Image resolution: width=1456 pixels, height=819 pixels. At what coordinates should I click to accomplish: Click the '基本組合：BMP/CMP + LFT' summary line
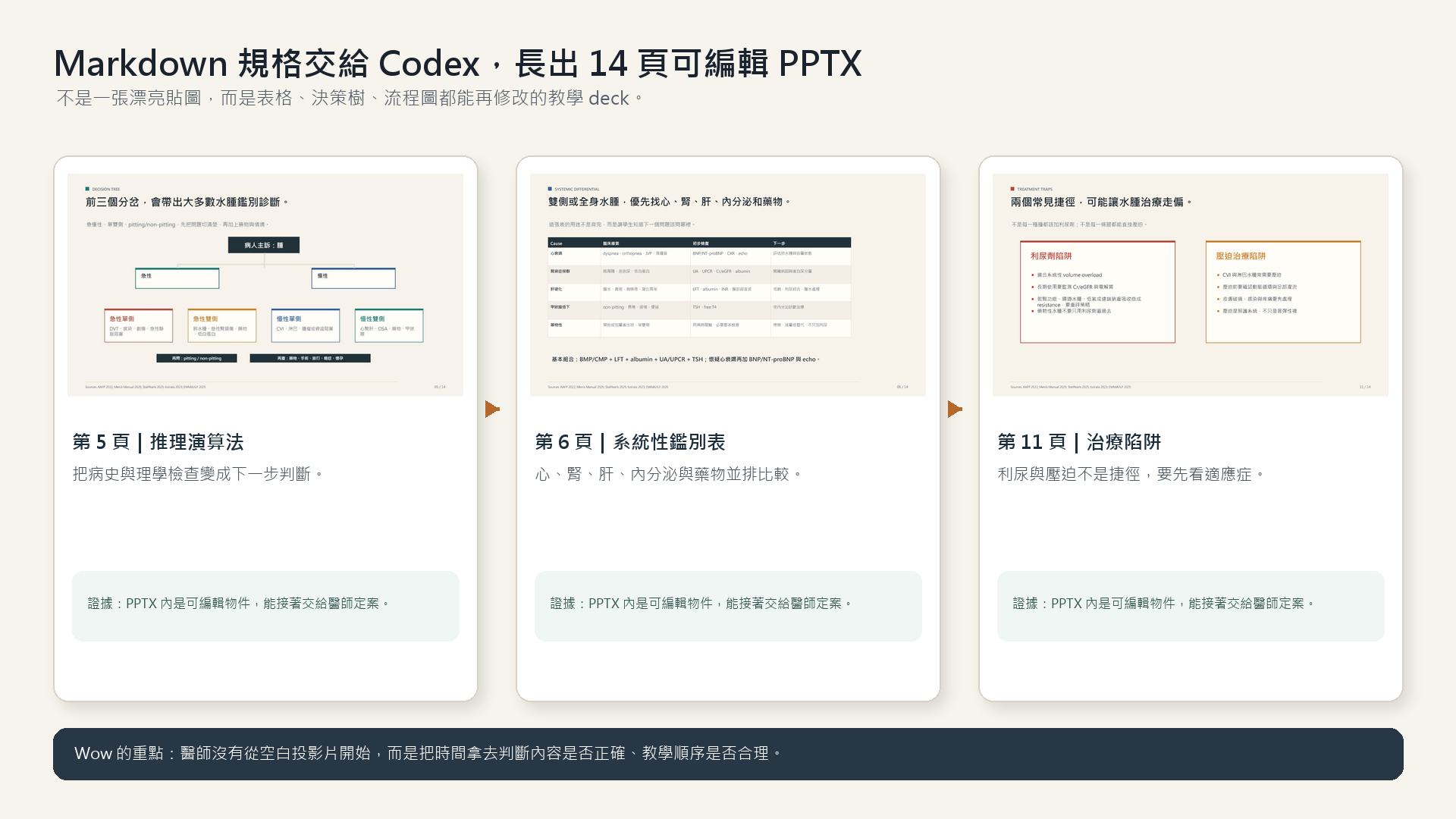tap(686, 359)
